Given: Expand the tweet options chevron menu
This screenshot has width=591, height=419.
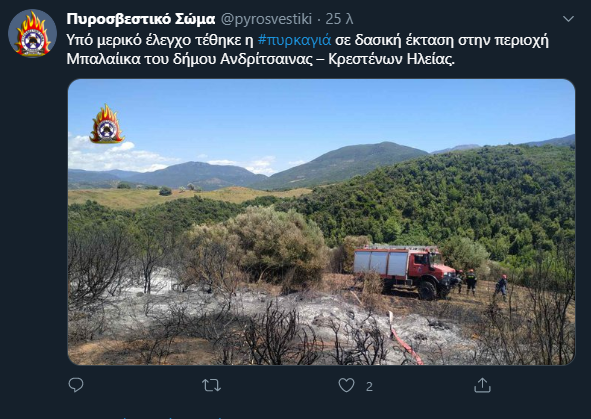Looking at the screenshot, I should pos(568,18).
